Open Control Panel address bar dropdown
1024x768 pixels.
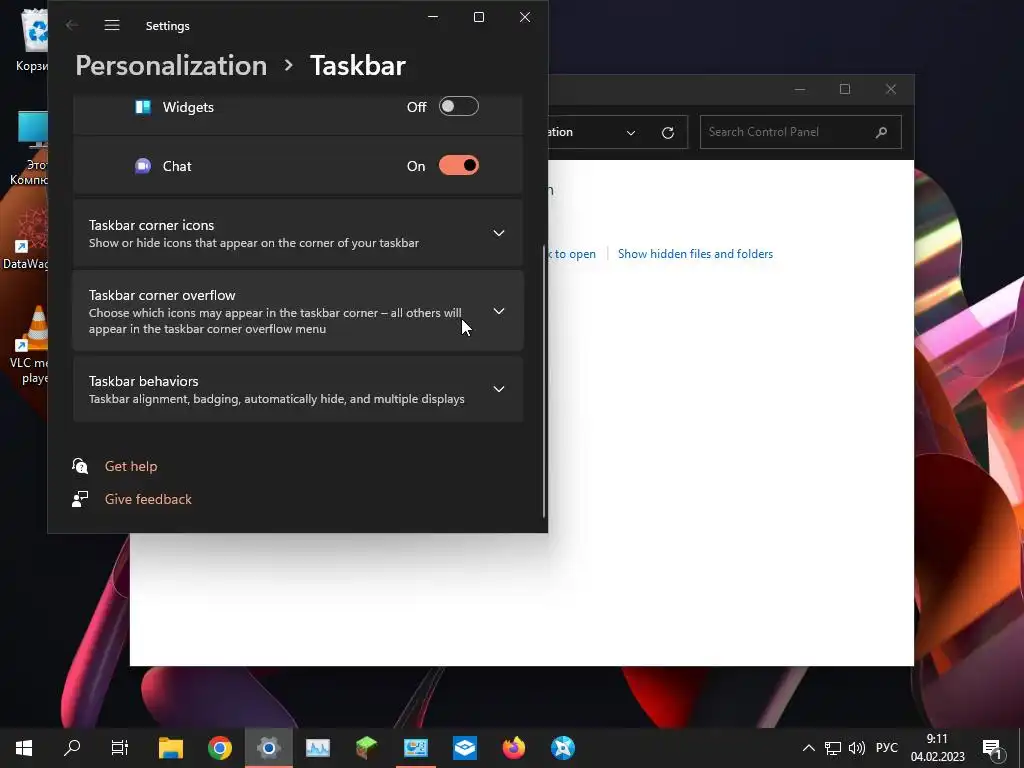(x=631, y=133)
